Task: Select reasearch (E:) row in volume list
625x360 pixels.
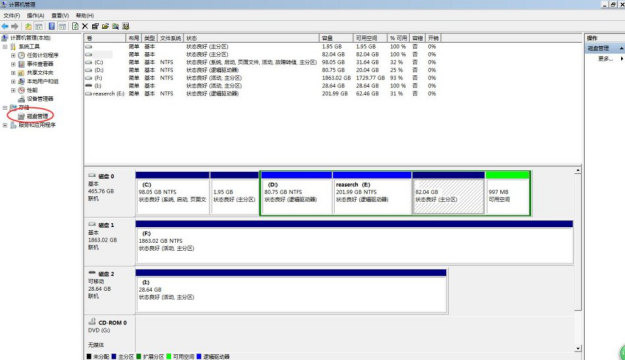Action: (x=261, y=94)
